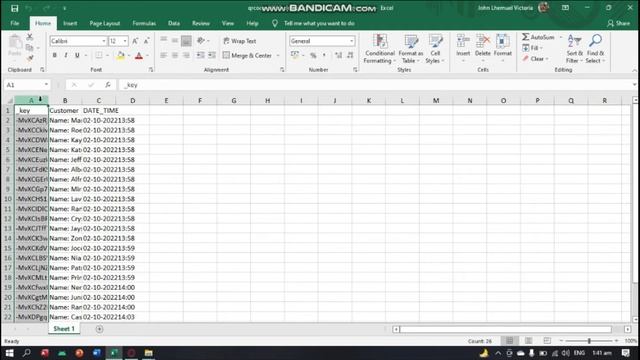Click the Windows Start button
This screenshot has width=640, height=360.
[9, 353]
